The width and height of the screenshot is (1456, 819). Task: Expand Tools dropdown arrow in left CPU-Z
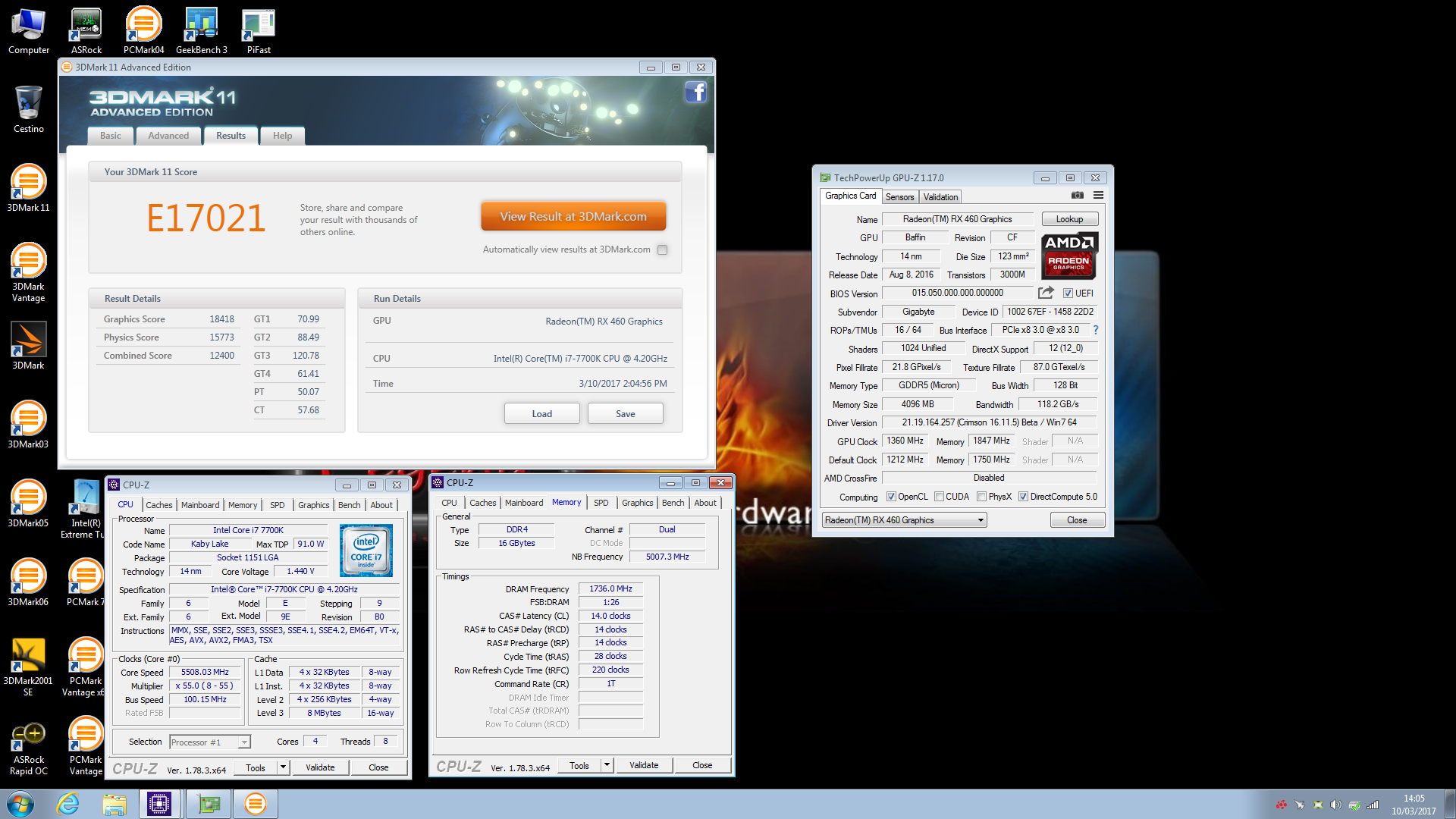(283, 767)
